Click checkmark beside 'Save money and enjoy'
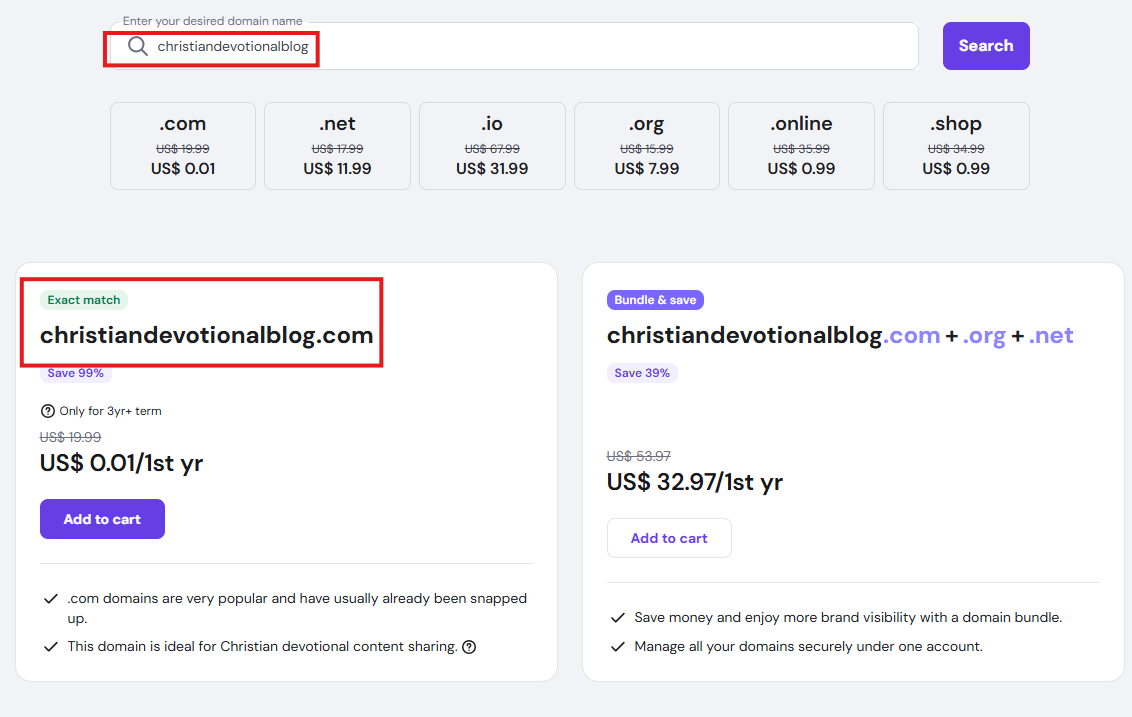 [617, 618]
